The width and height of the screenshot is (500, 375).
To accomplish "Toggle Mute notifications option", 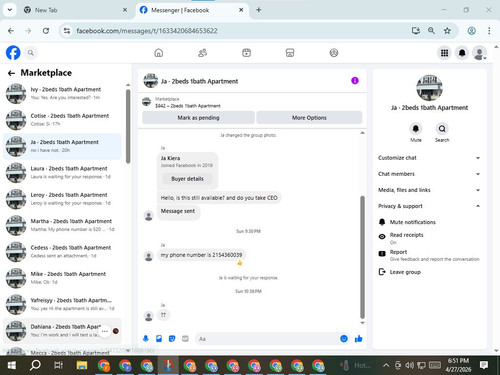I will (x=430, y=222).
